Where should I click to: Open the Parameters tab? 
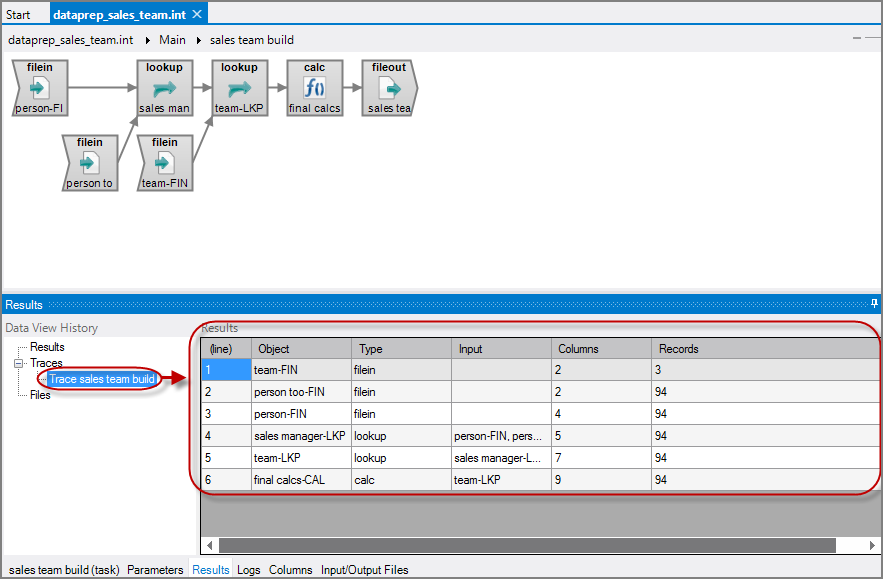(155, 570)
